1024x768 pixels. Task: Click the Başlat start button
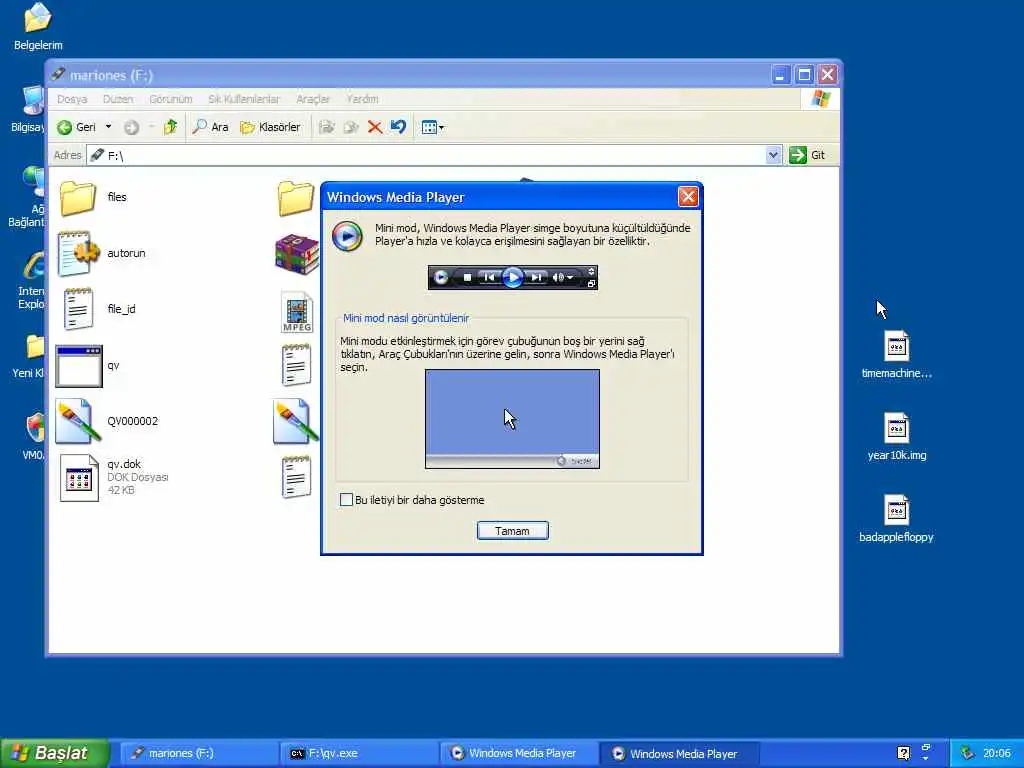click(55, 753)
